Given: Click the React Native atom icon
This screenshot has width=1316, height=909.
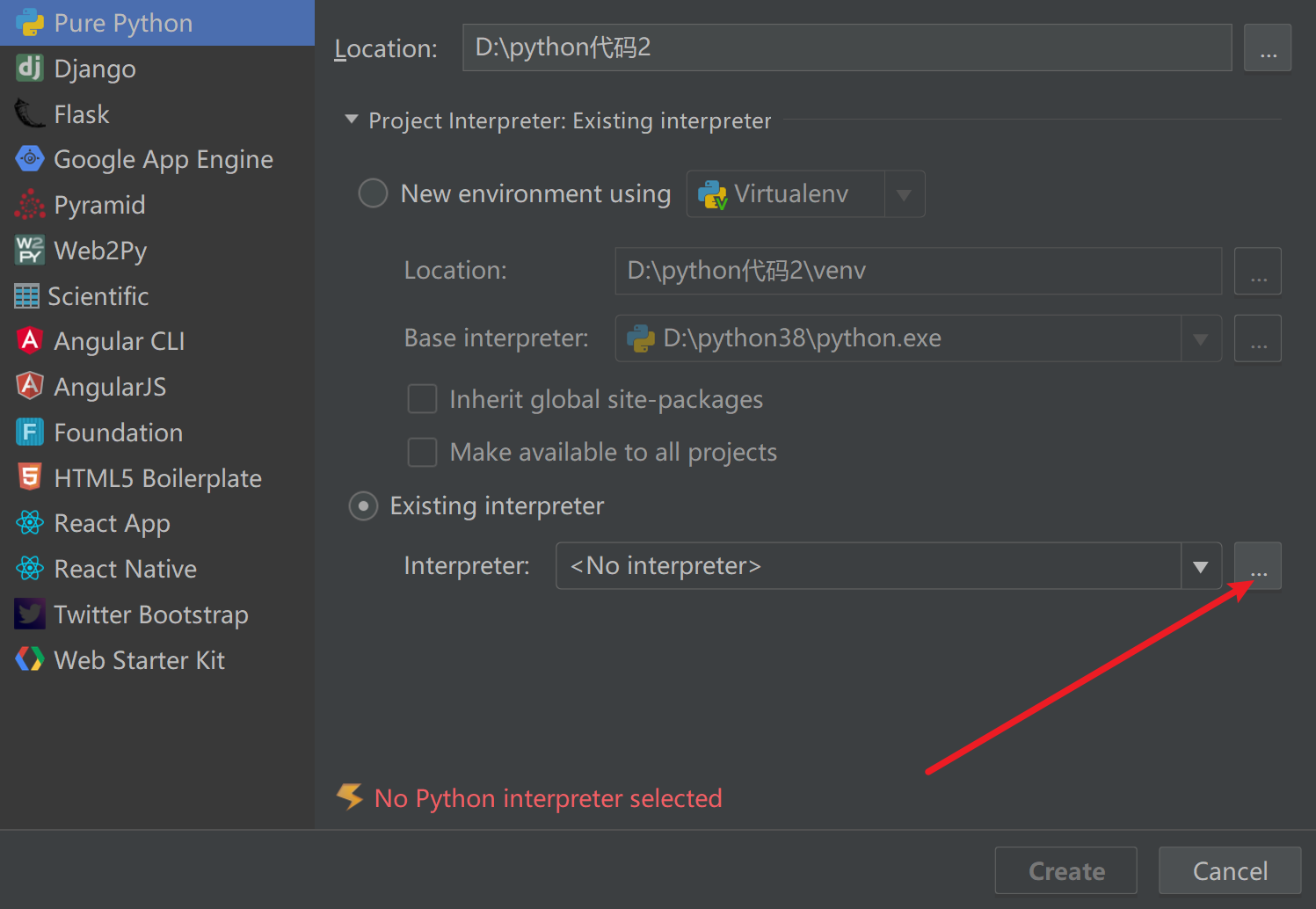Looking at the screenshot, I should [x=30, y=569].
